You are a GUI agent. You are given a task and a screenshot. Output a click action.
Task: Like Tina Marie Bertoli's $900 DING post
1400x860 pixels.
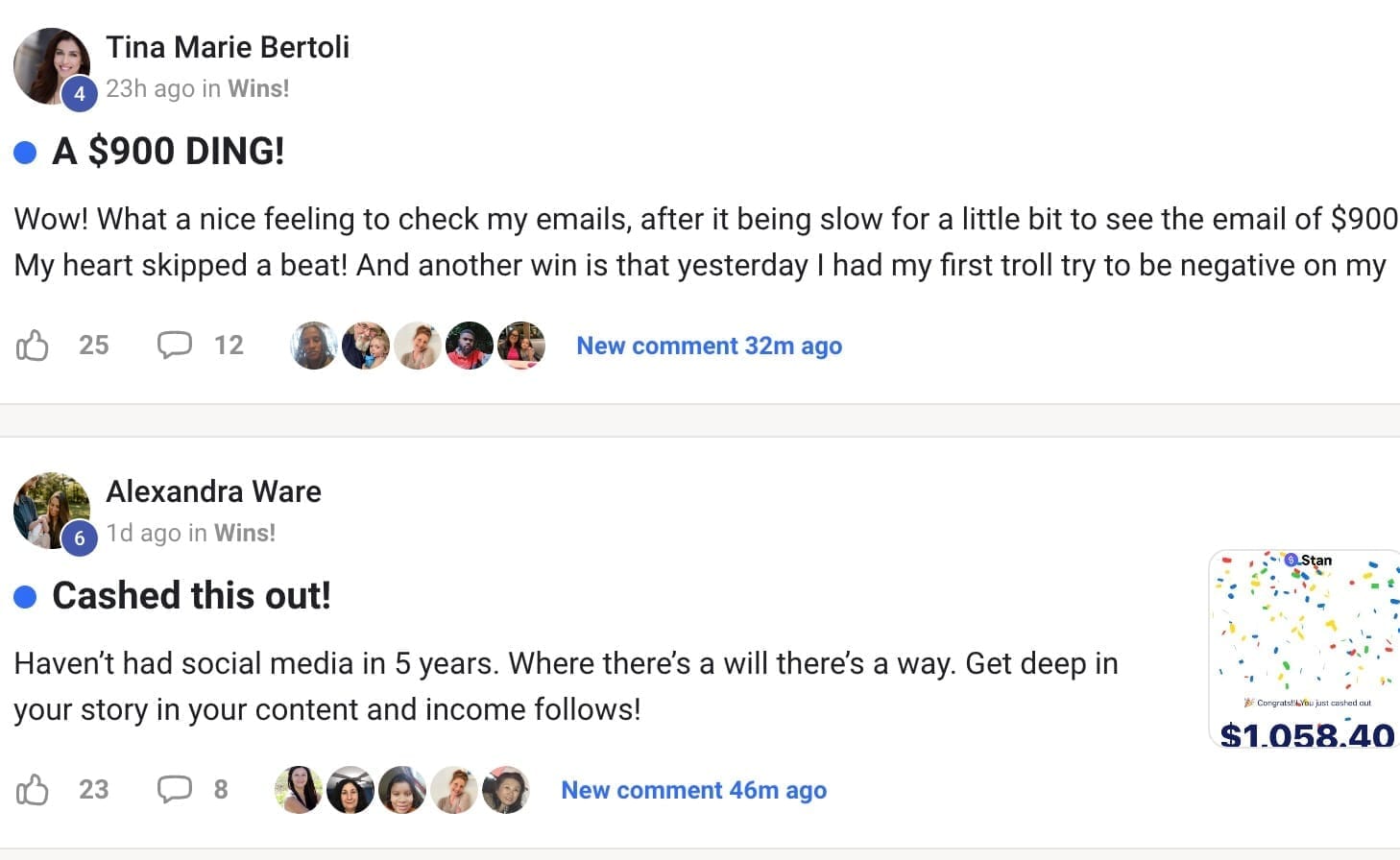(x=33, y=346)
